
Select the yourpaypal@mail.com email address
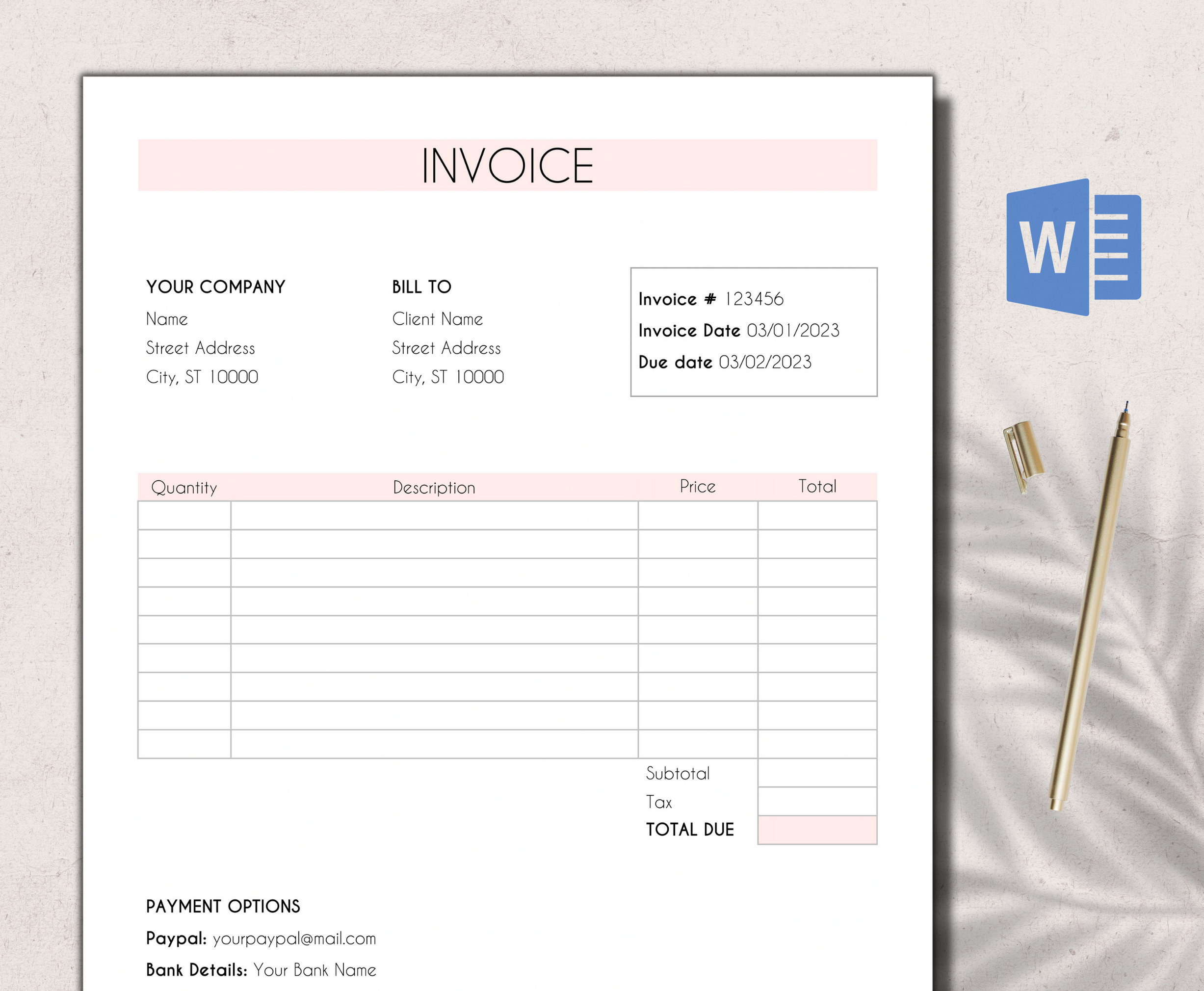[294, 939]
